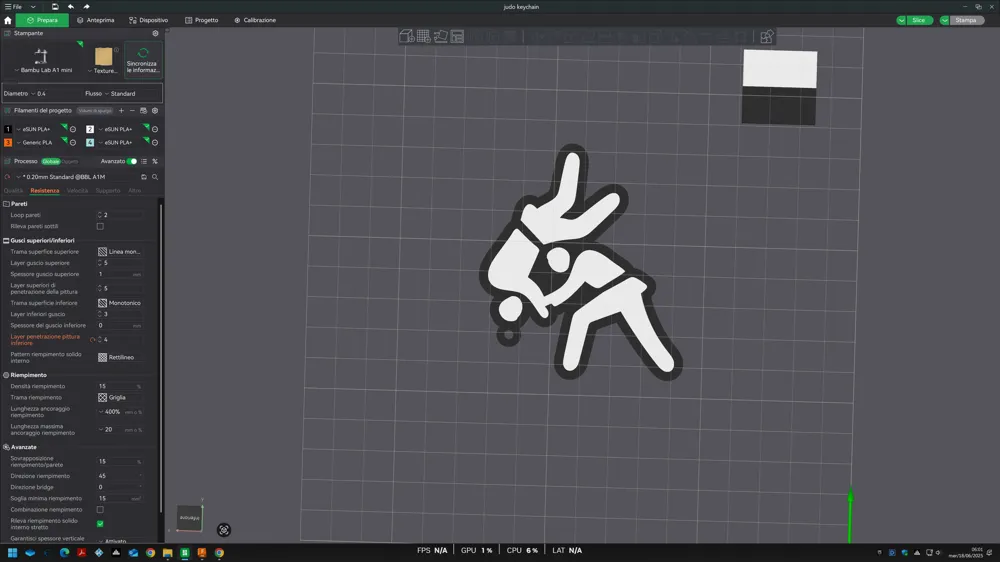Click the Slice button
Viewport: 1000px width, 562px height.
pos(919,20)
